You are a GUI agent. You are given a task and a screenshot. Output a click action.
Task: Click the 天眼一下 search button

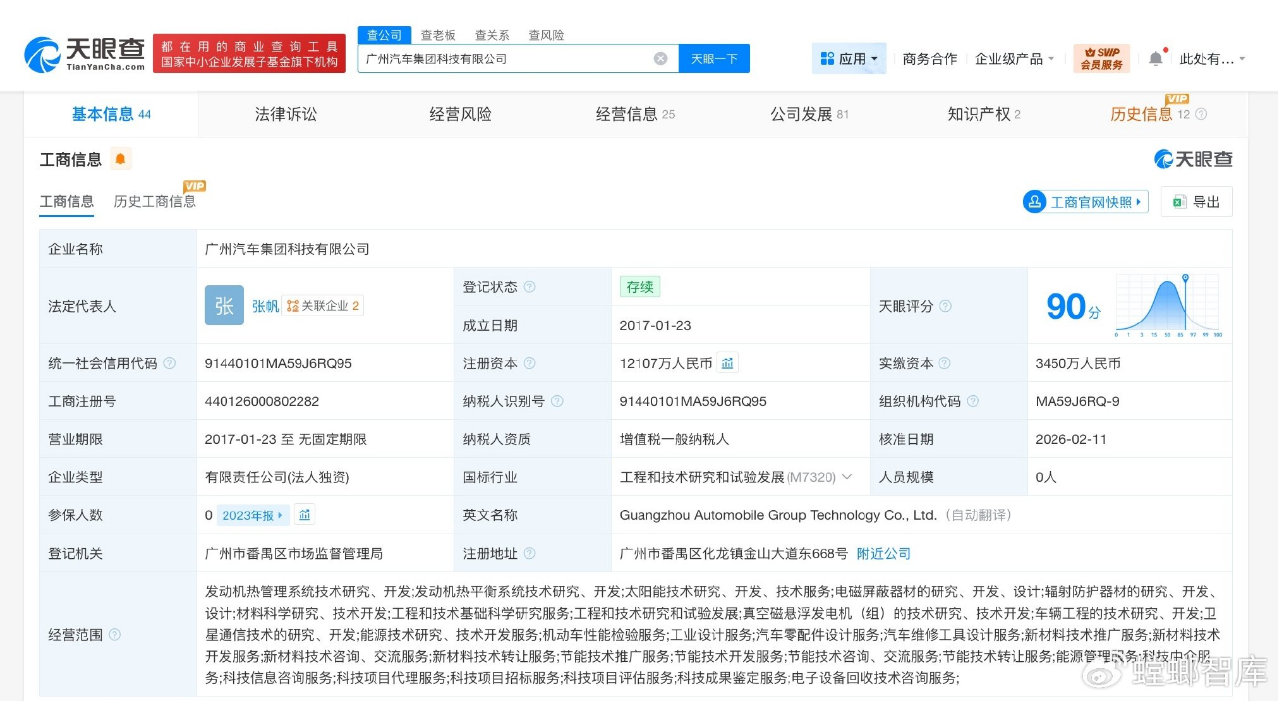tap(714, 58)
